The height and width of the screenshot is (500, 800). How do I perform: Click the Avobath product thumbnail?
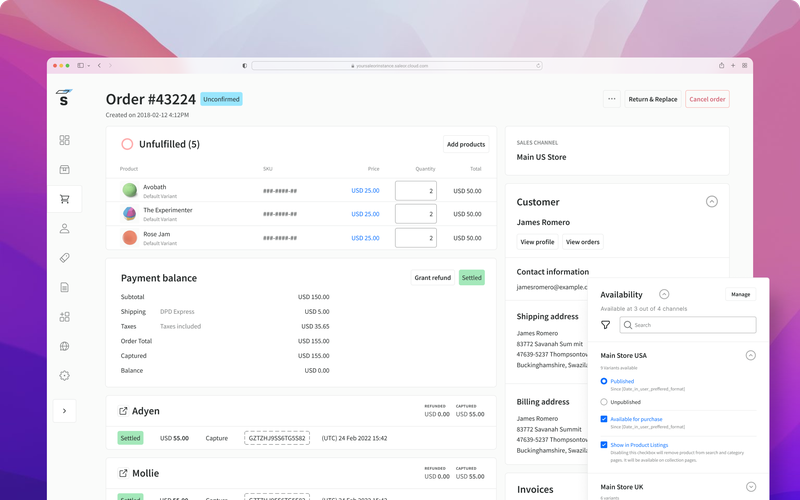(130, 190)
